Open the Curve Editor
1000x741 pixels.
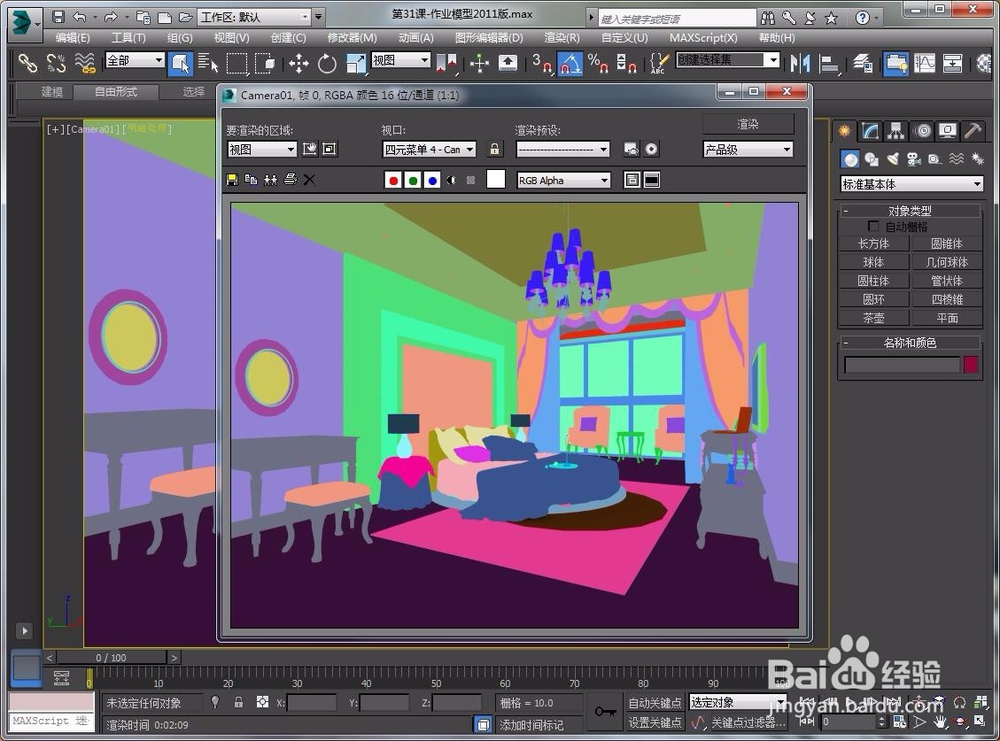click(924, 63)
